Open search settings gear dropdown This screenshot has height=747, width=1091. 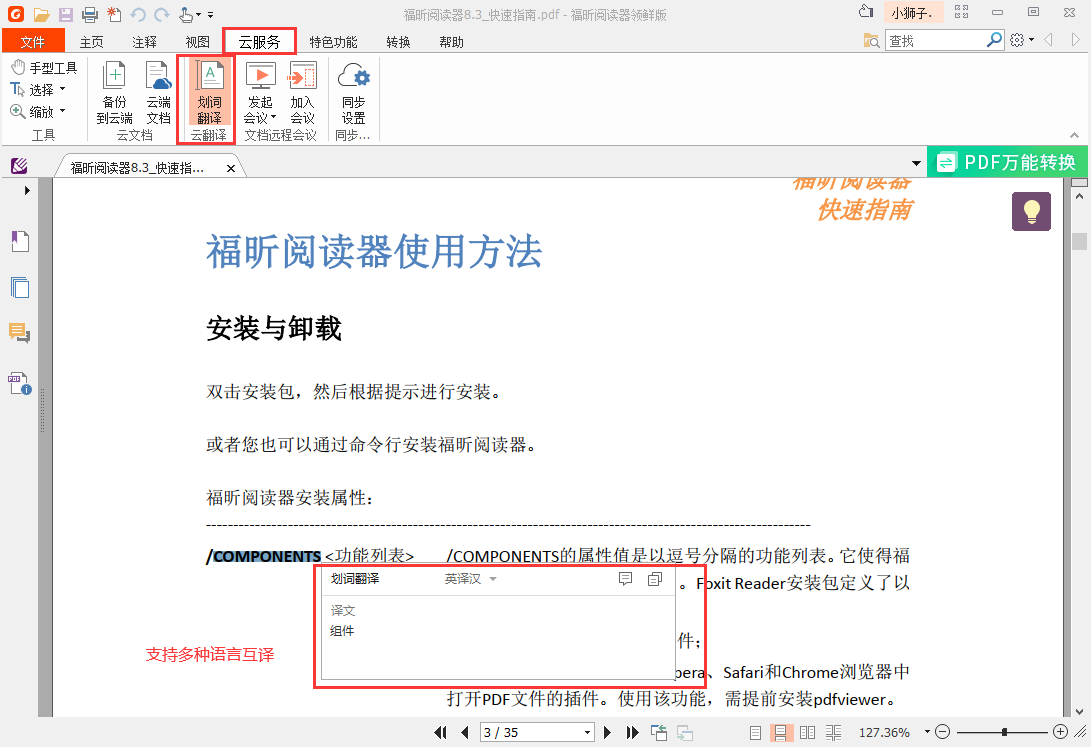click(1021, 40)
